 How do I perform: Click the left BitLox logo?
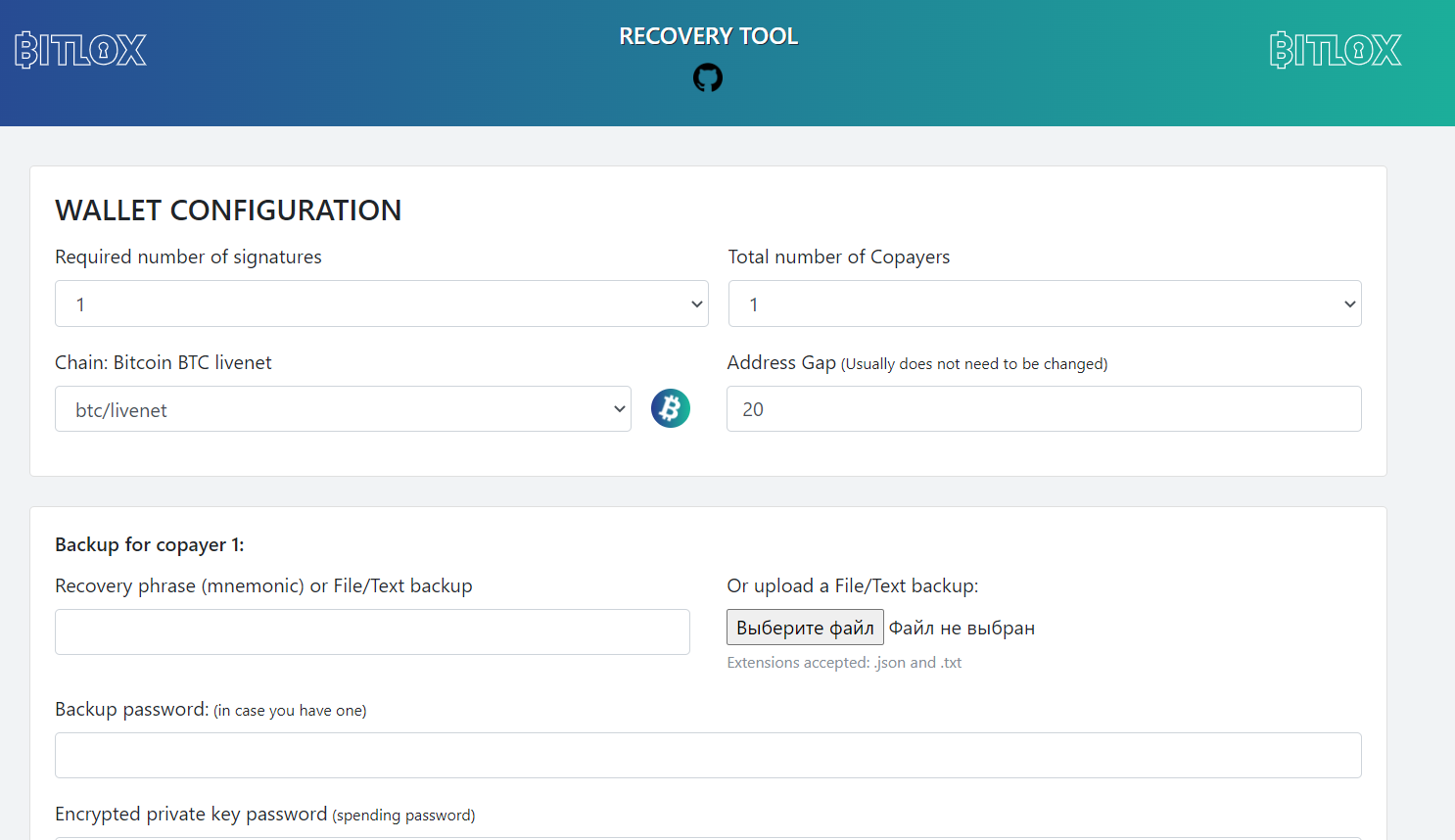(80, 50)
